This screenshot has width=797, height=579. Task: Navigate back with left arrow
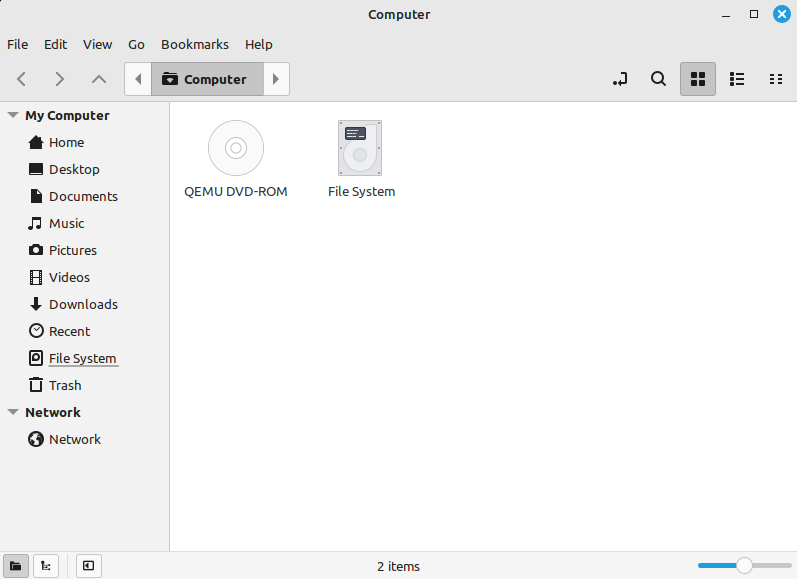click(x=22, y=79)
